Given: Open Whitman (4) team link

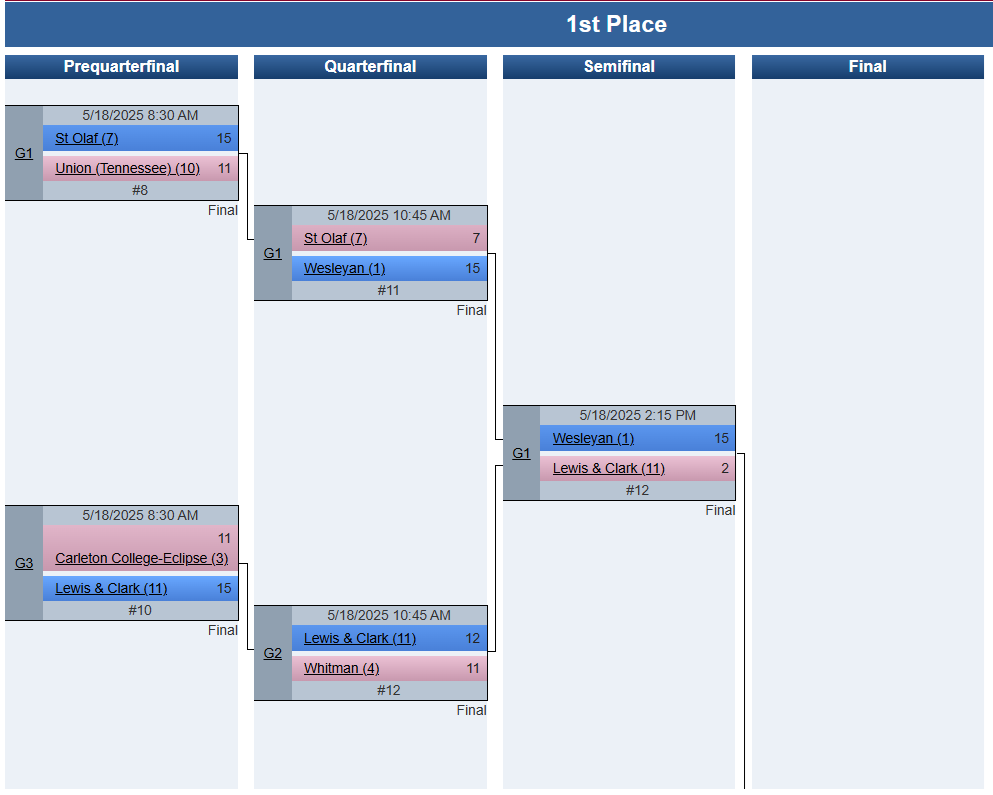Looking at the screenshot, I should (341, 668).
